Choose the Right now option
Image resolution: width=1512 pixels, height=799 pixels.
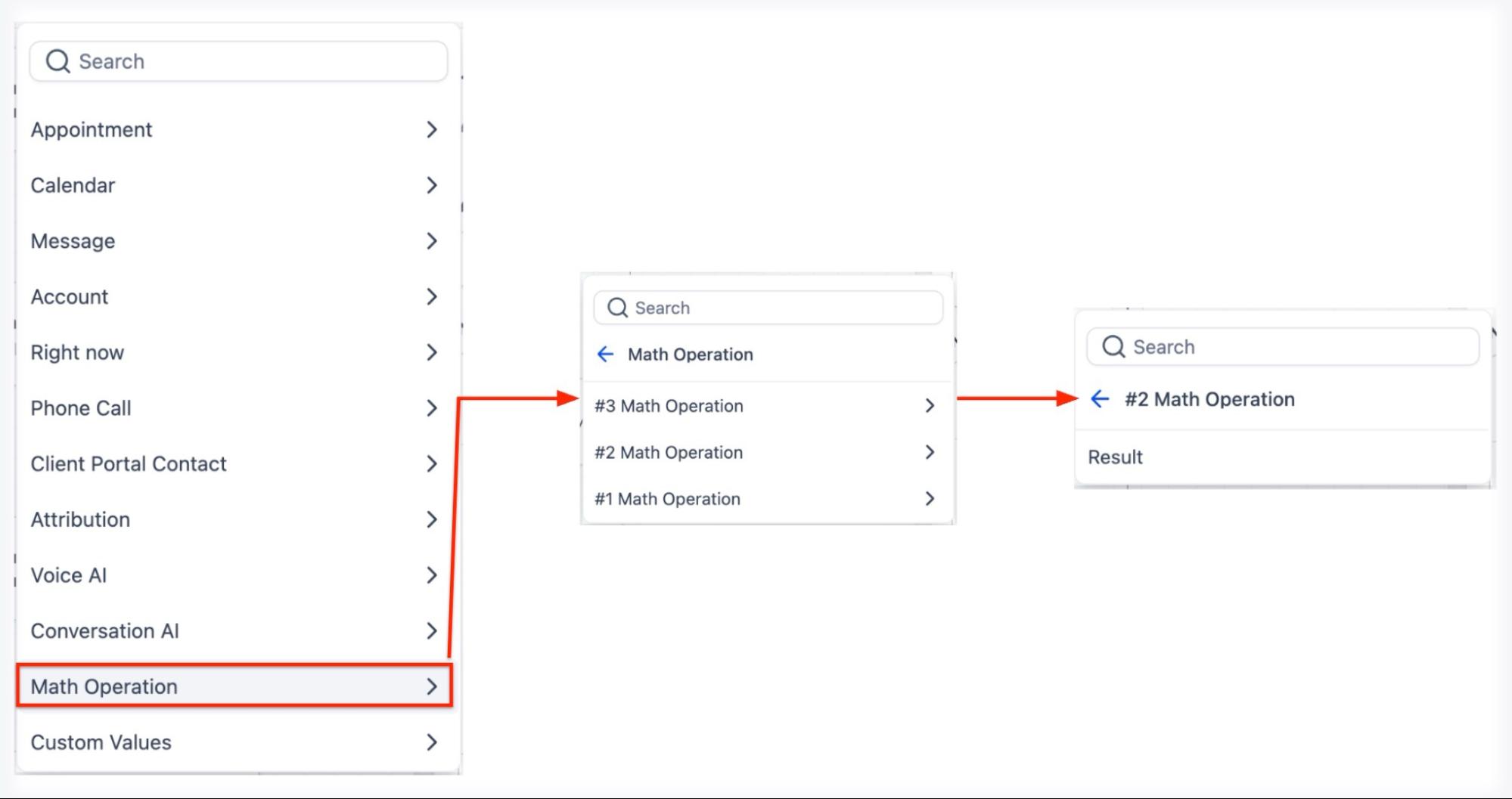pos(77,353)
